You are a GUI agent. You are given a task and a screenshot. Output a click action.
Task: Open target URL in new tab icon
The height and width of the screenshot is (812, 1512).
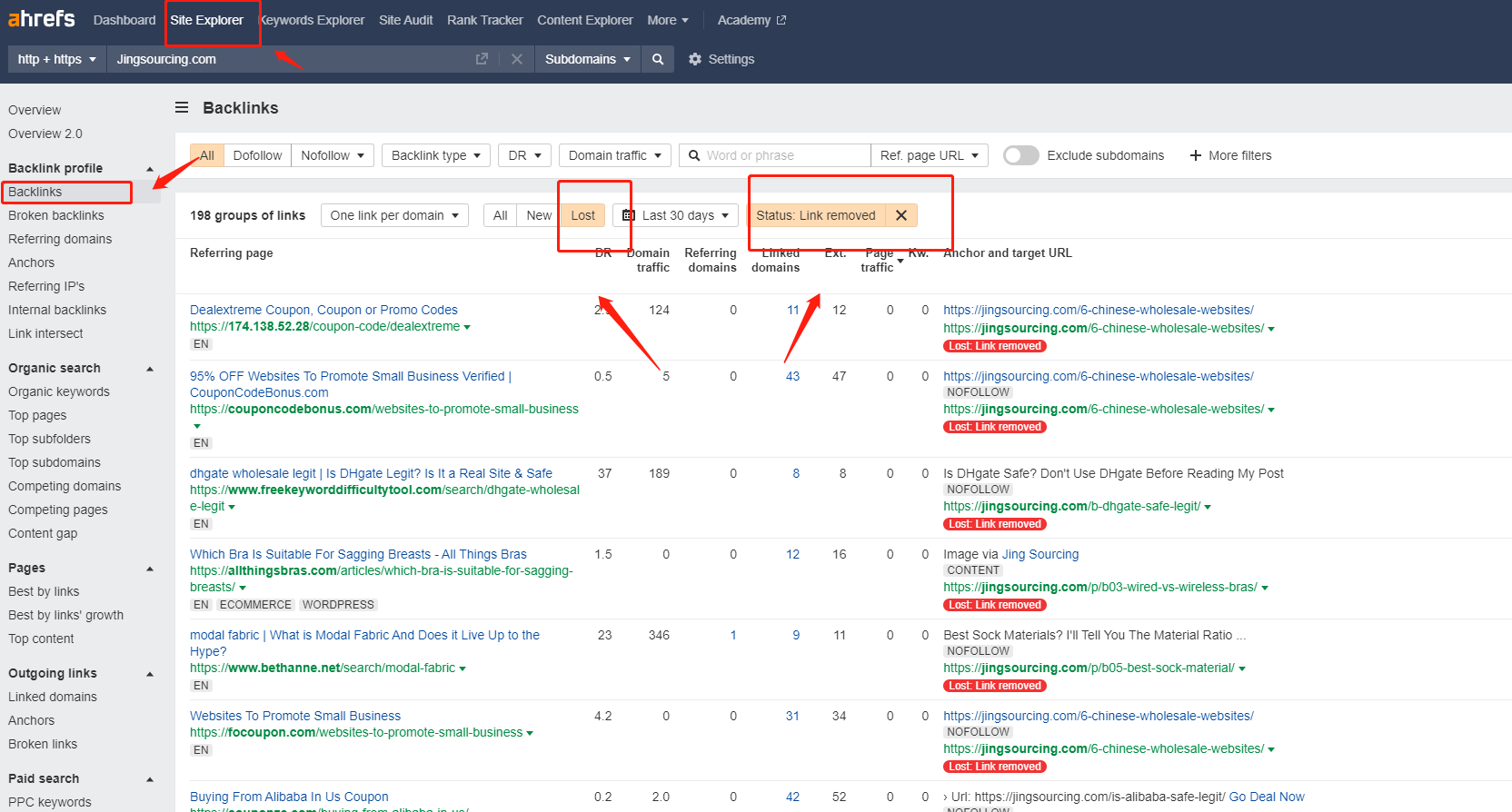[x=482, y=59]
